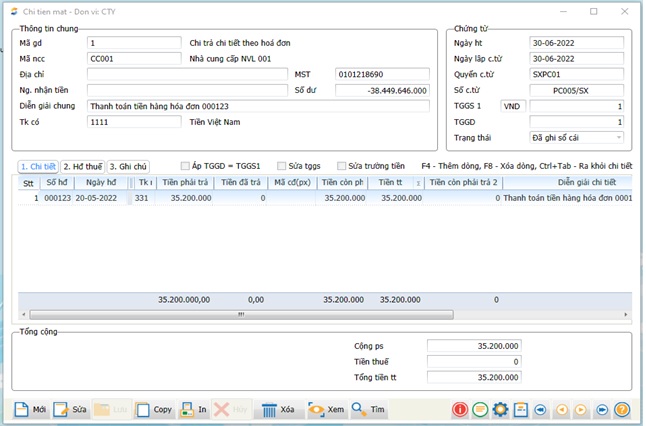
Task: Toggle the Sửa tggs checkbox
Action: click(281, 166)
